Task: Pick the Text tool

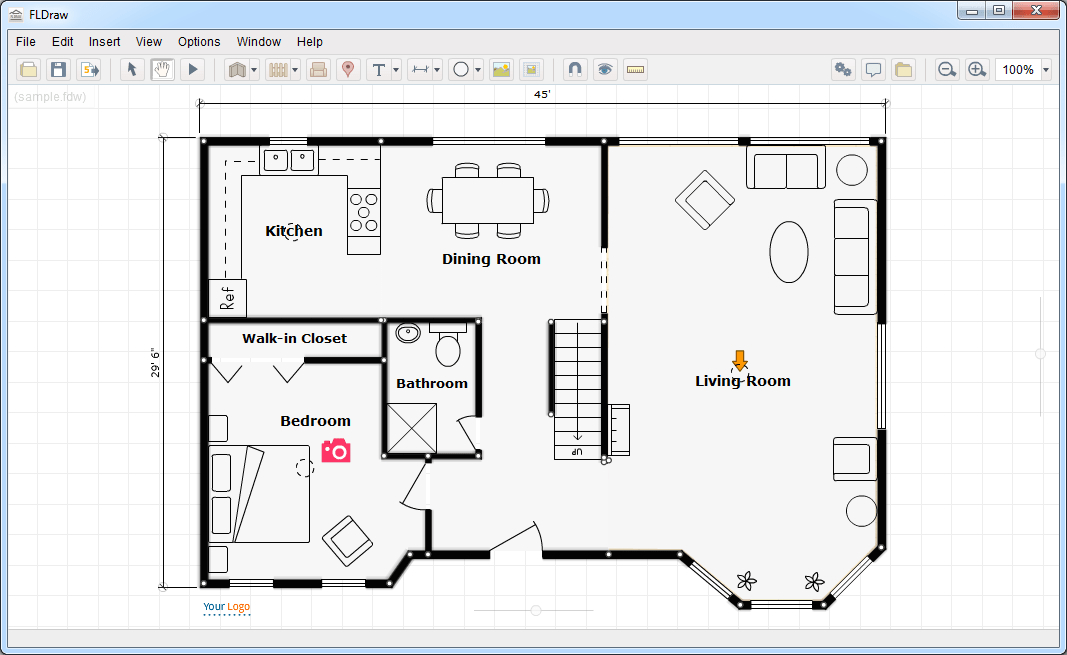Action: coord(379,69)
